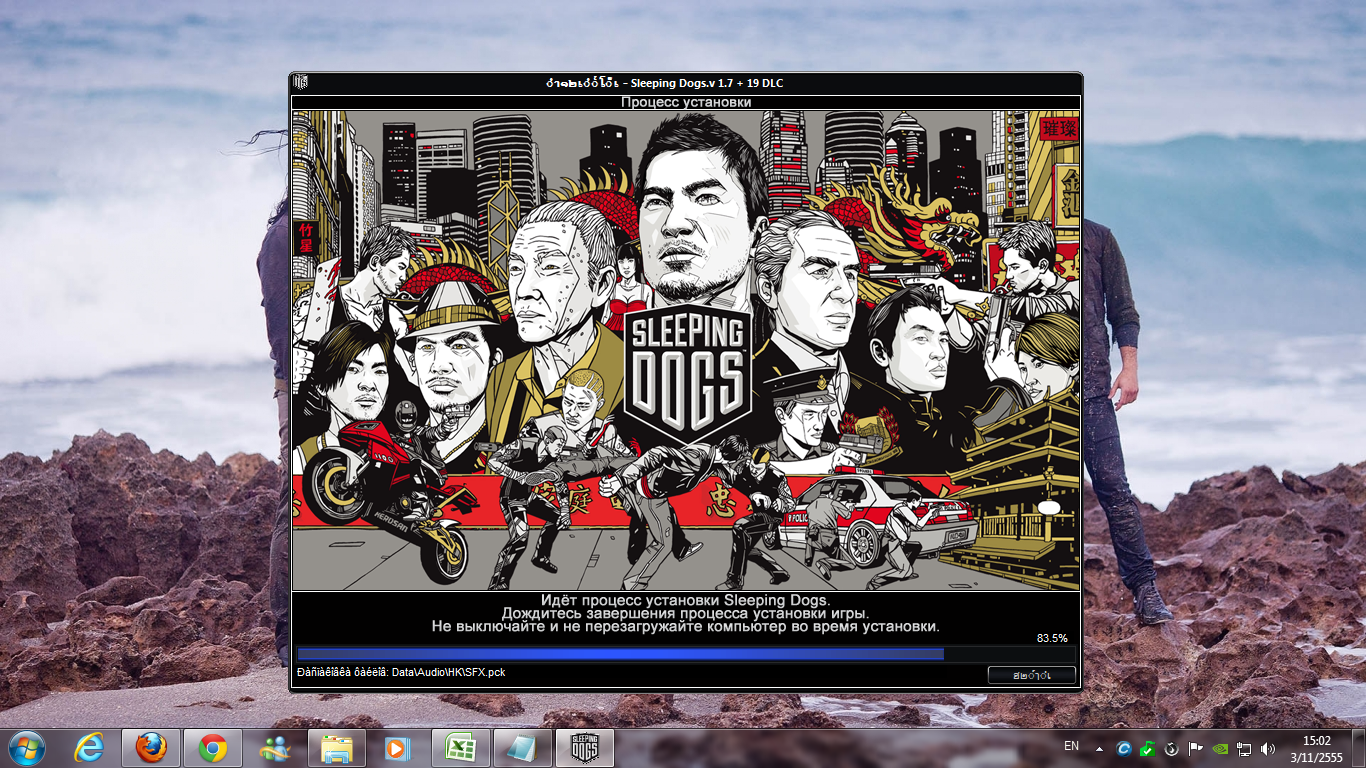Click the blue circular C tray icon

click(x=1124, y=748)
